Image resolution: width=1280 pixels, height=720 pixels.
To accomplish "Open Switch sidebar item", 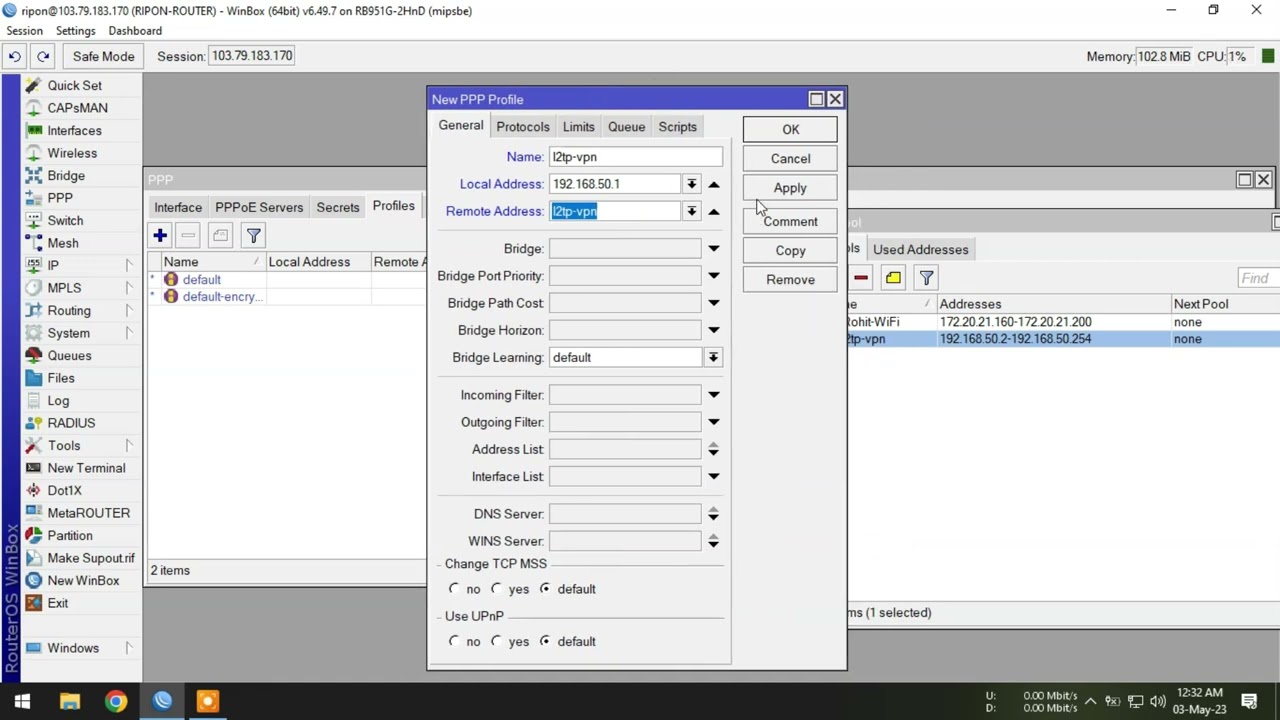I will pos(65,220).
